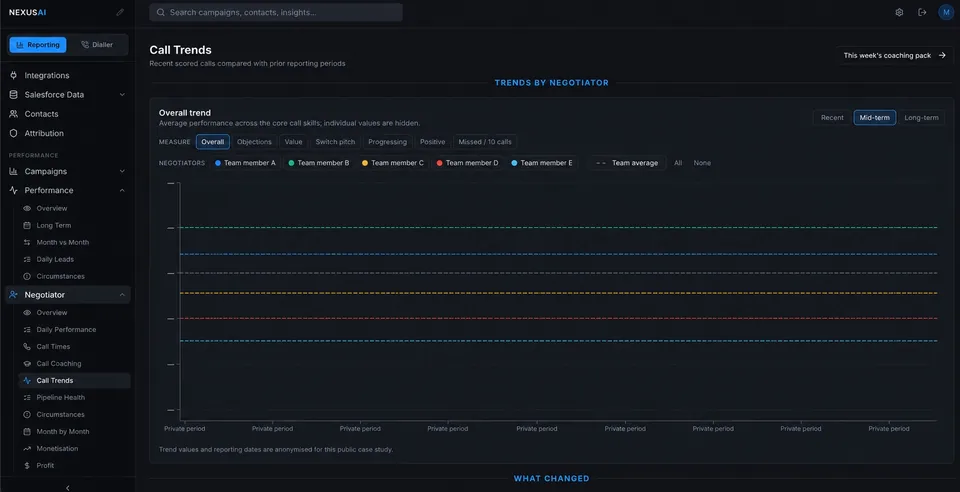
Task: Click the icon beside Pipeline Health
Action: coord(27,398)
